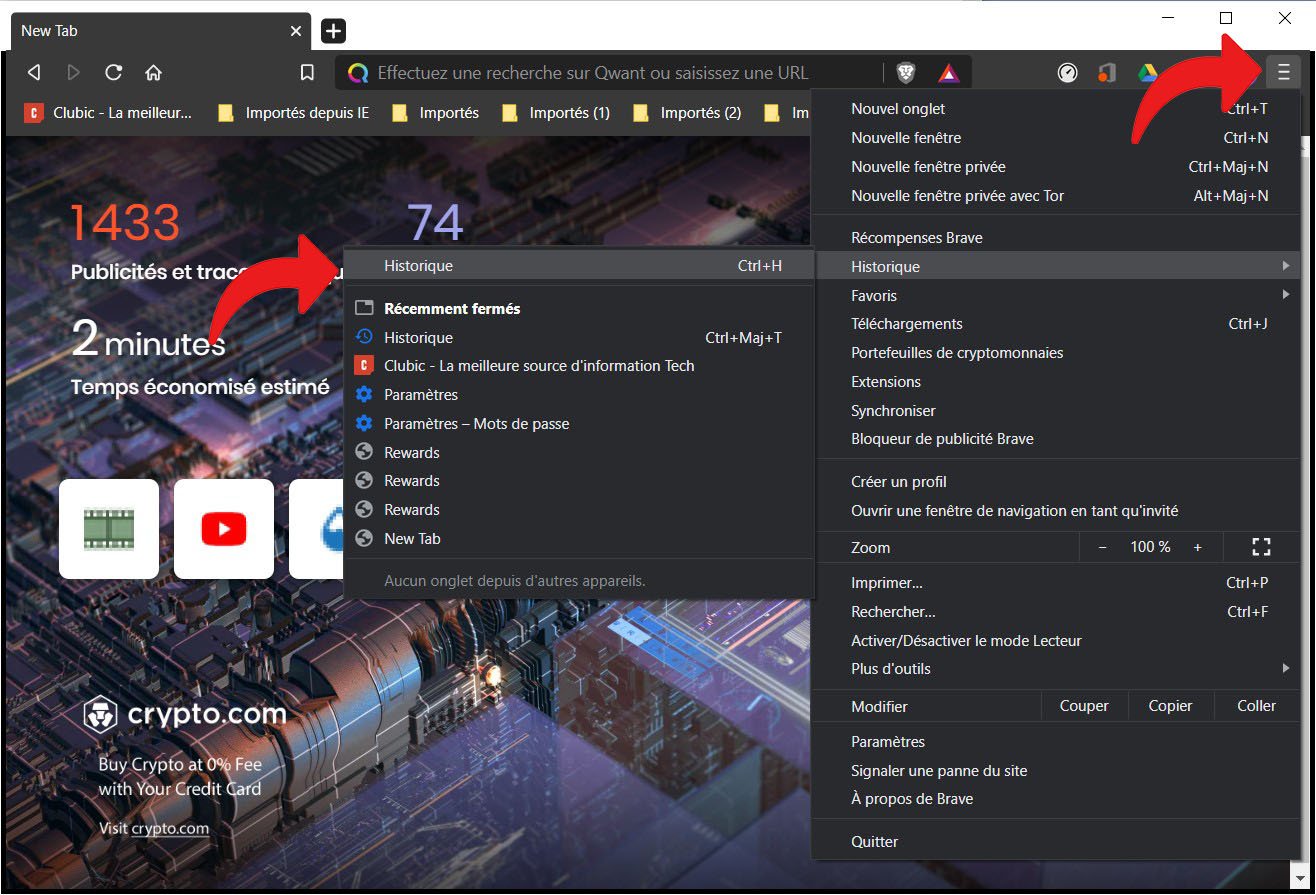Click the Google Drive extension icon
The width and height of the screenshot is (1316, 895).
click(x=1147, y=72)
